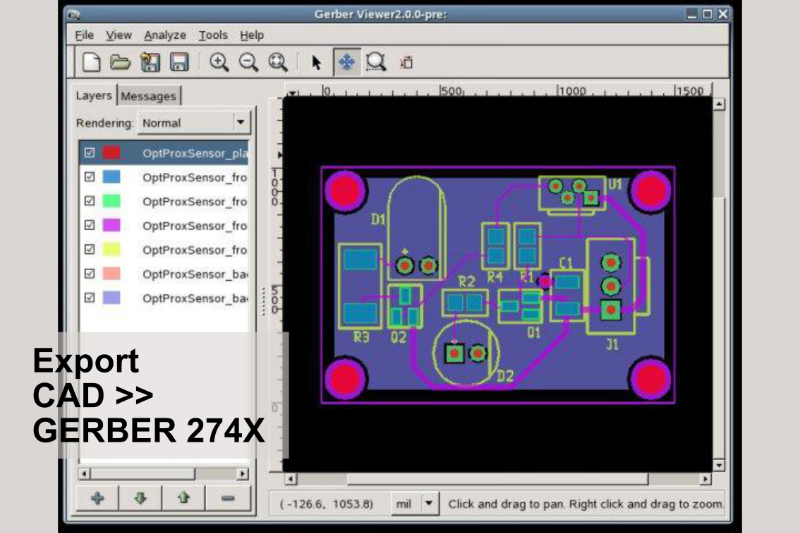
Task: Click the Save floppy disk icon
Action: [x=179, y=62]
